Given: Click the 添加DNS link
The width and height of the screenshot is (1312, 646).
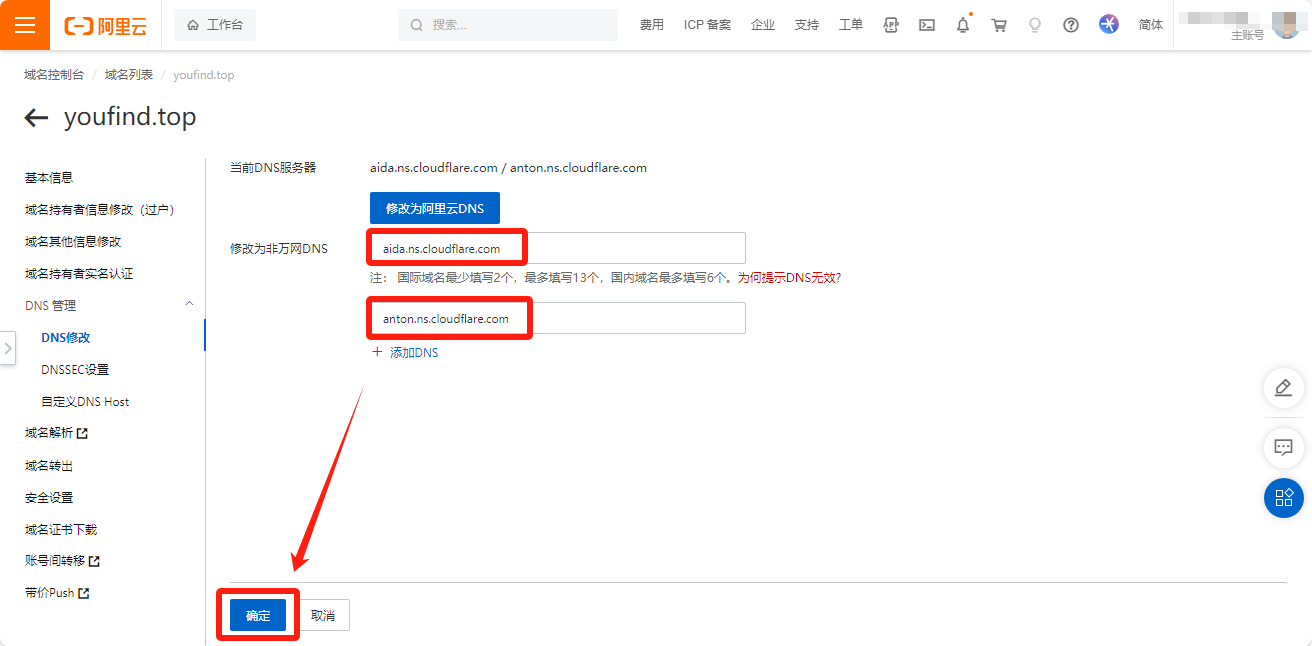Looking at the screenshot, I should click(x=405, y=353).
